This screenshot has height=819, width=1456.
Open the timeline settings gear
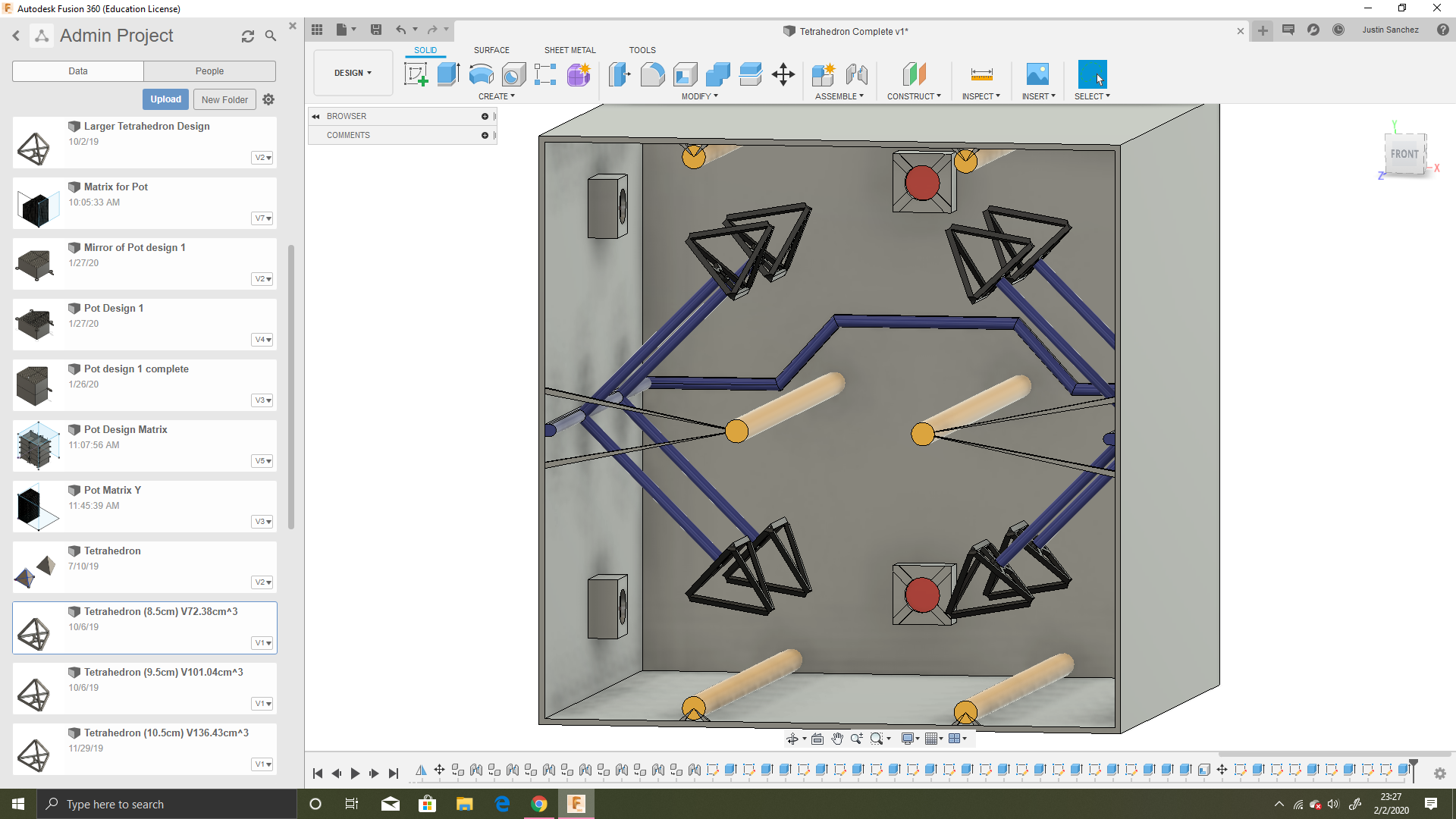click(x=1439, y=773)
